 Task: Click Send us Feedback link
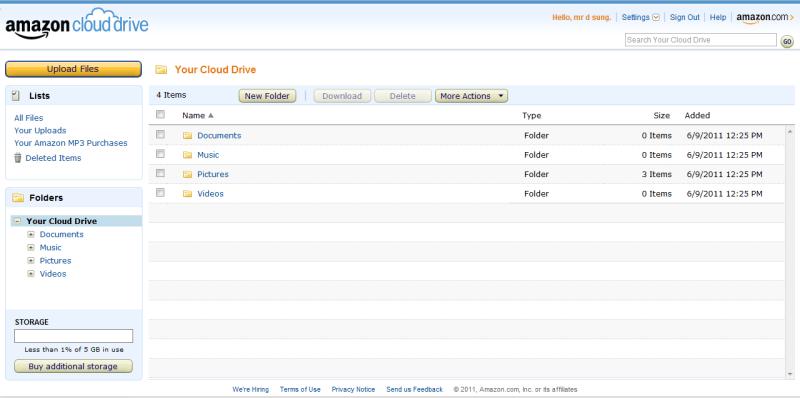pyautogui.click(x=414, y=389)
